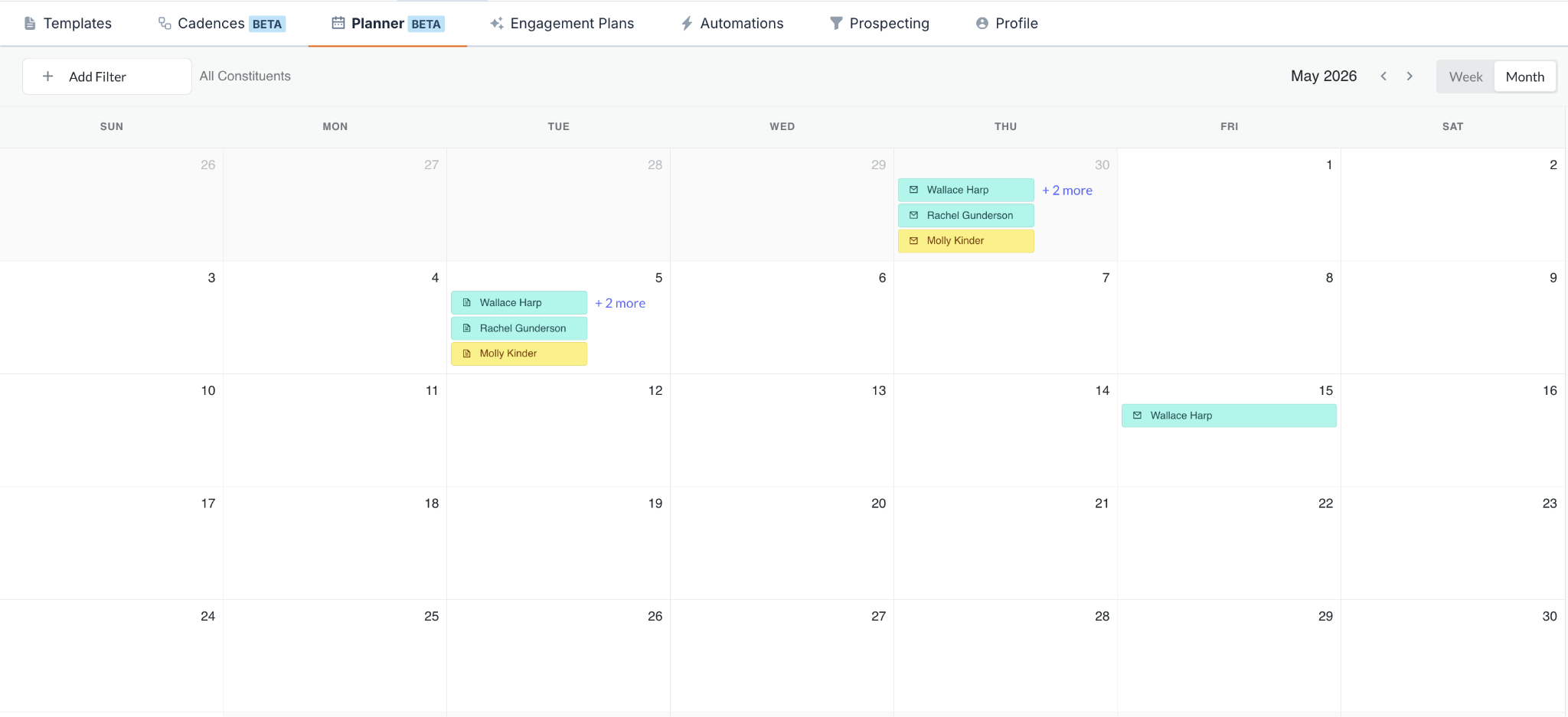This screenshot has height=717, width=1568.
Task: Click the SAT column header
Action: point(1453,127)
